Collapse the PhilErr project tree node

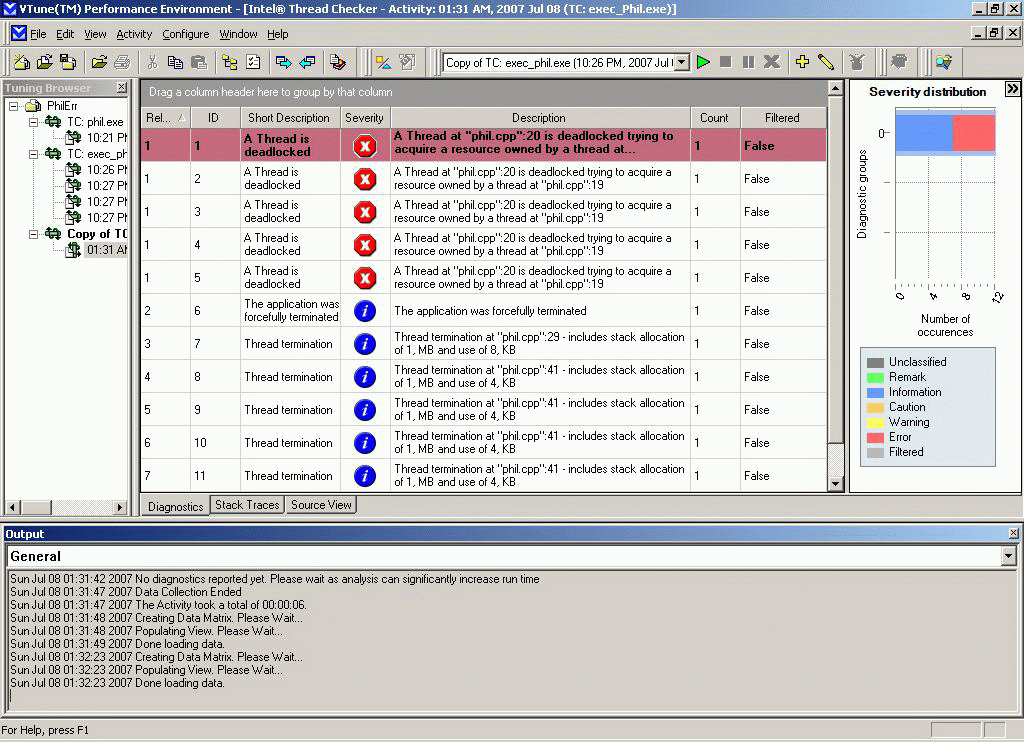pyautogui.click(x=13, y=106)
